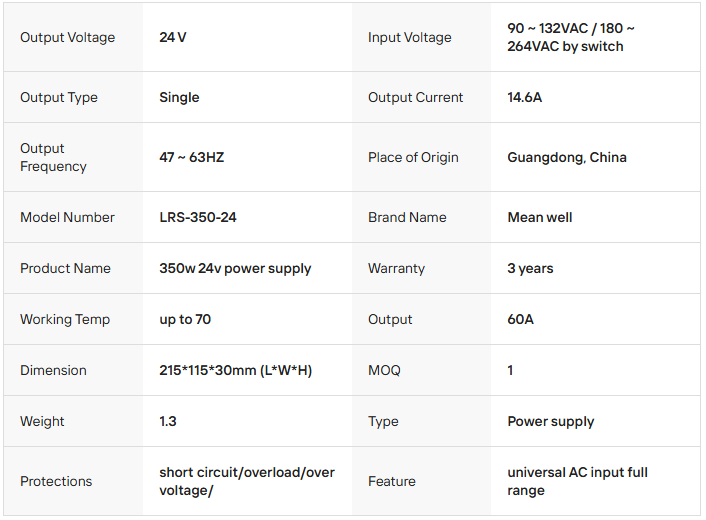Click the "3 years" warranty value
706x520 pixels.
(530, 269)
